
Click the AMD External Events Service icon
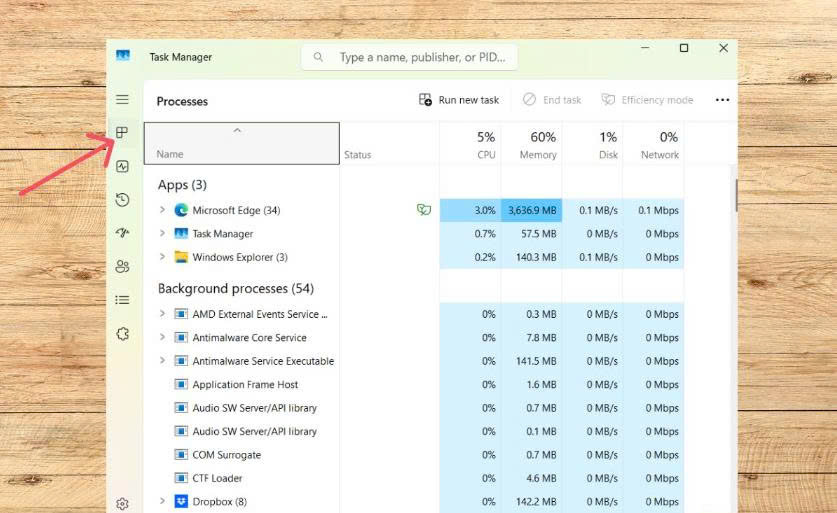coord(181,314)
